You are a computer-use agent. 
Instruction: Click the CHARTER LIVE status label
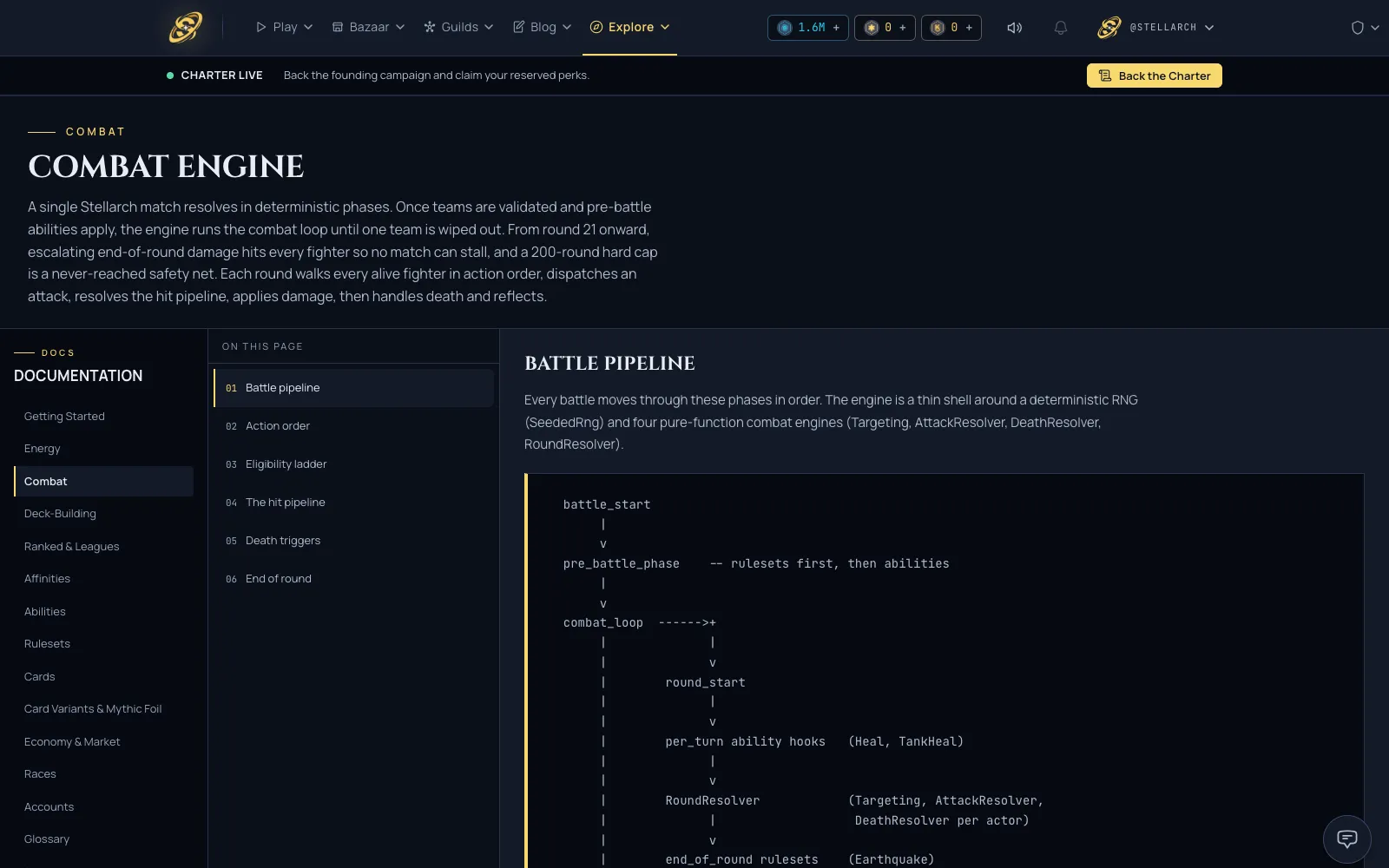[x=221, y=76]
